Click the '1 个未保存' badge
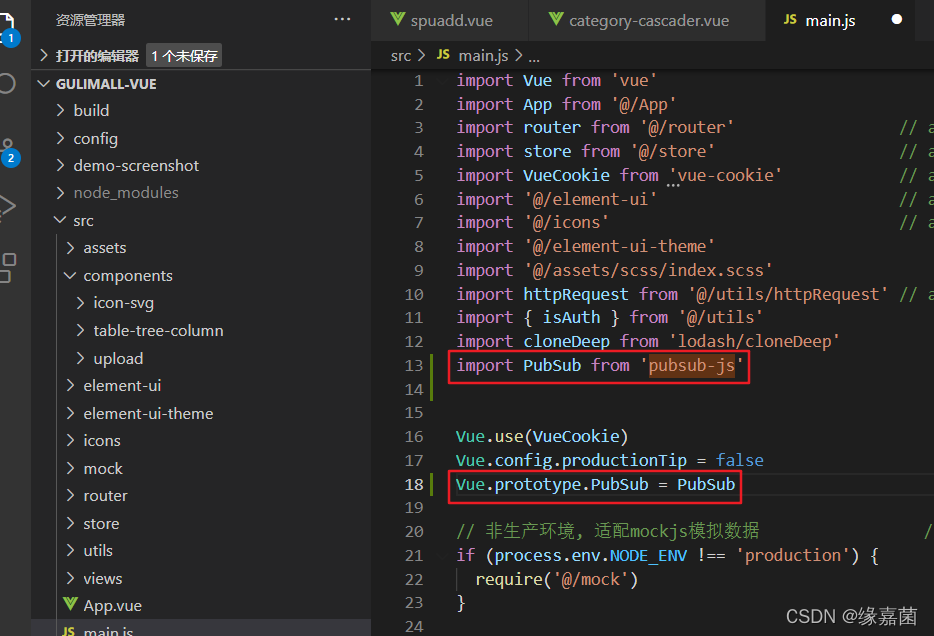The height and width of the screenshot is (636, 934). 184,55
